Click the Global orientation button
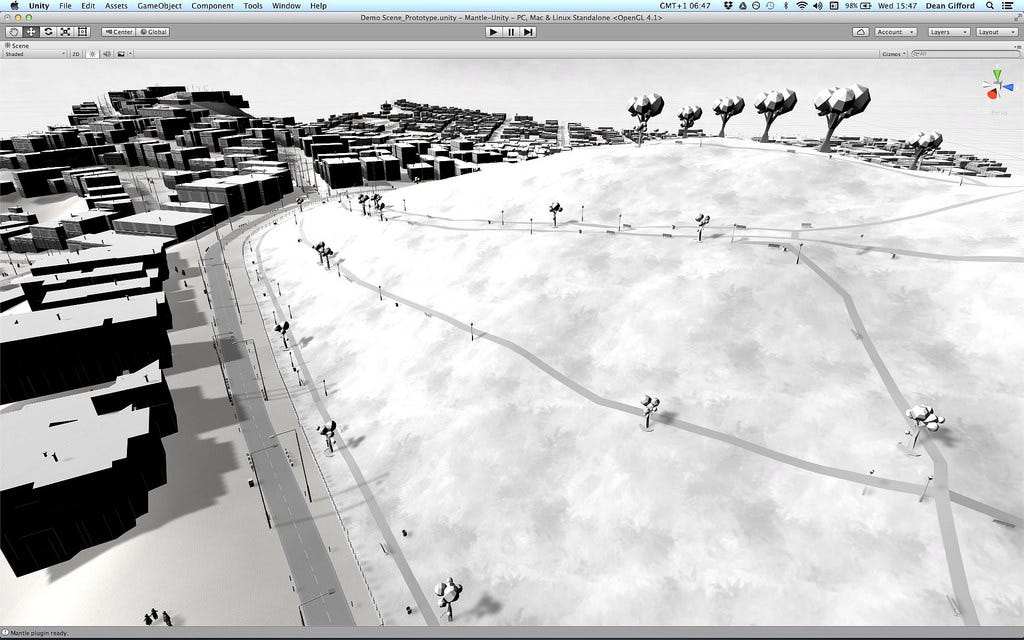Viewport: 1024px width, 640px height. 155,31
